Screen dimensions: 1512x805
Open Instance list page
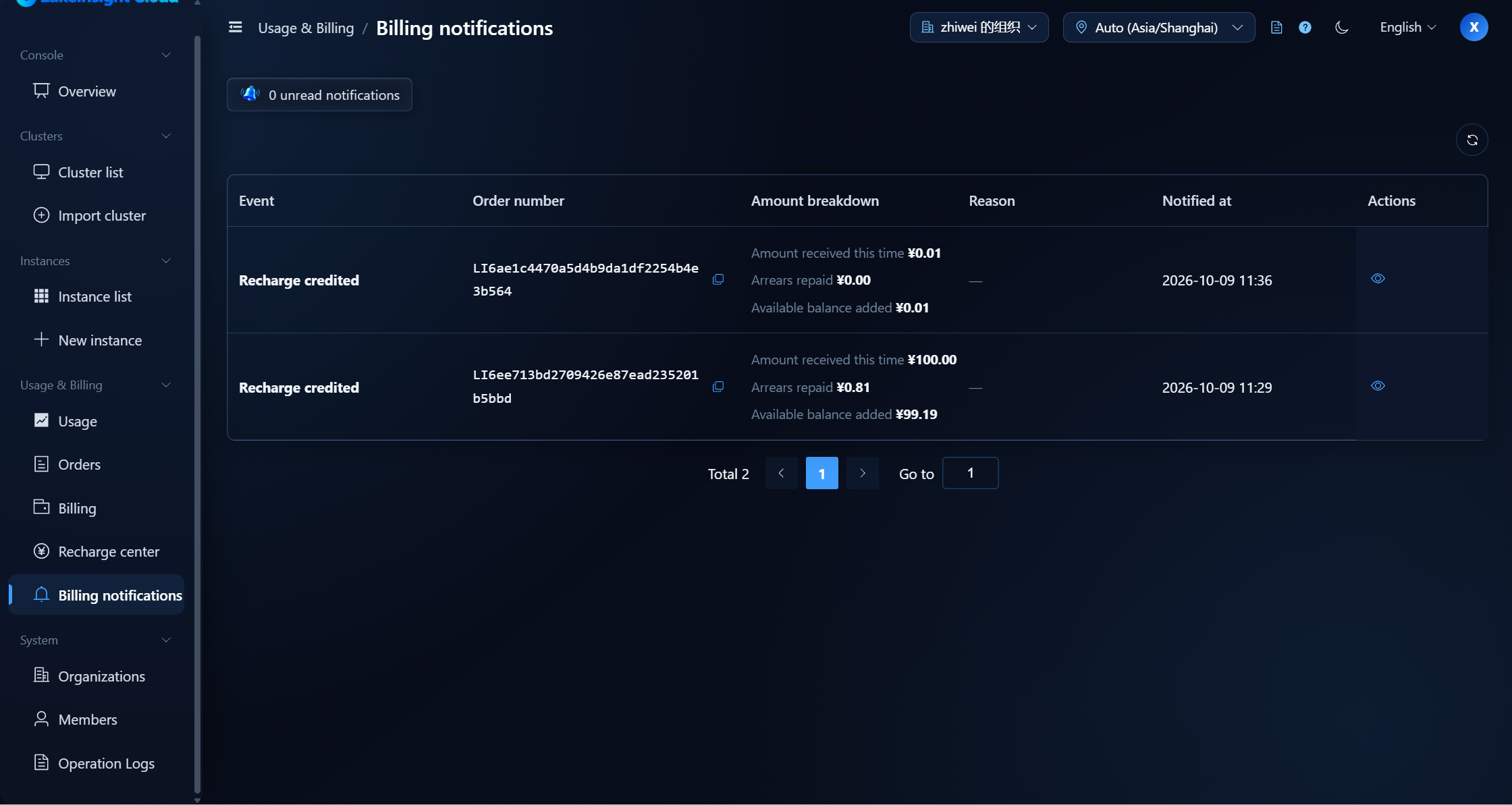click(96, 296)
